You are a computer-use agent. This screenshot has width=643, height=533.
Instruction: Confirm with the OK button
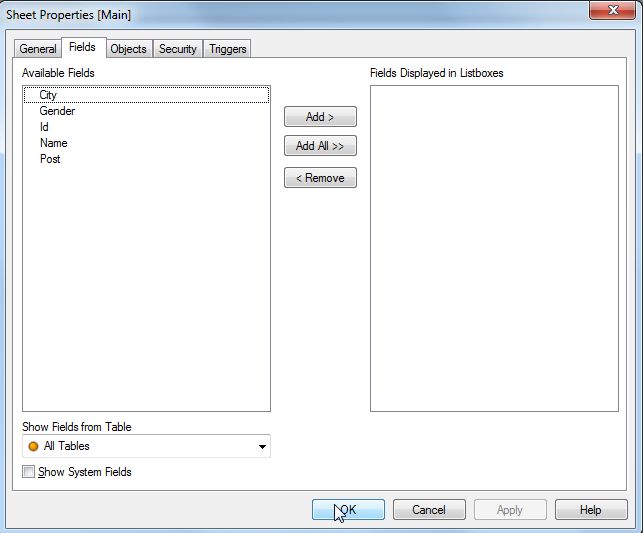coord(348,510)
